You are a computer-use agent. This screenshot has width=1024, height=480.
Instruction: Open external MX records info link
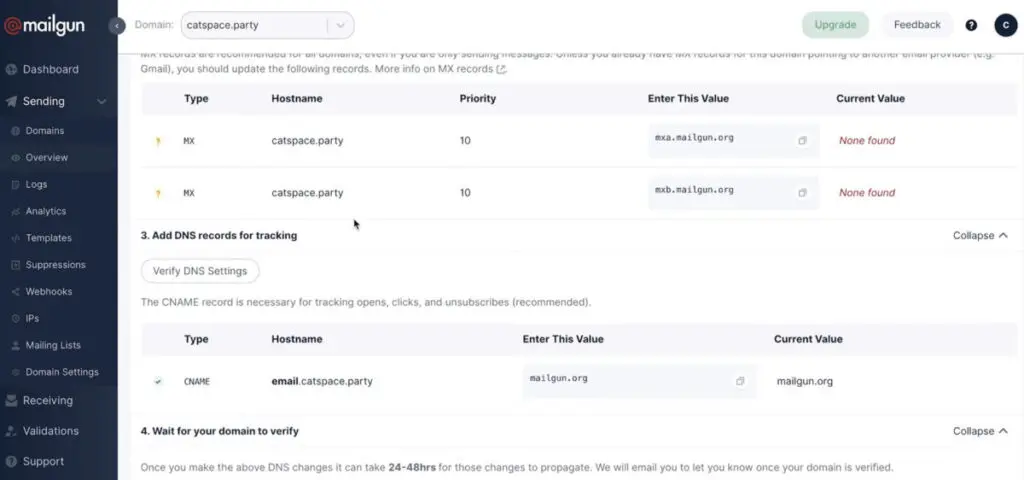click(502, 70)
